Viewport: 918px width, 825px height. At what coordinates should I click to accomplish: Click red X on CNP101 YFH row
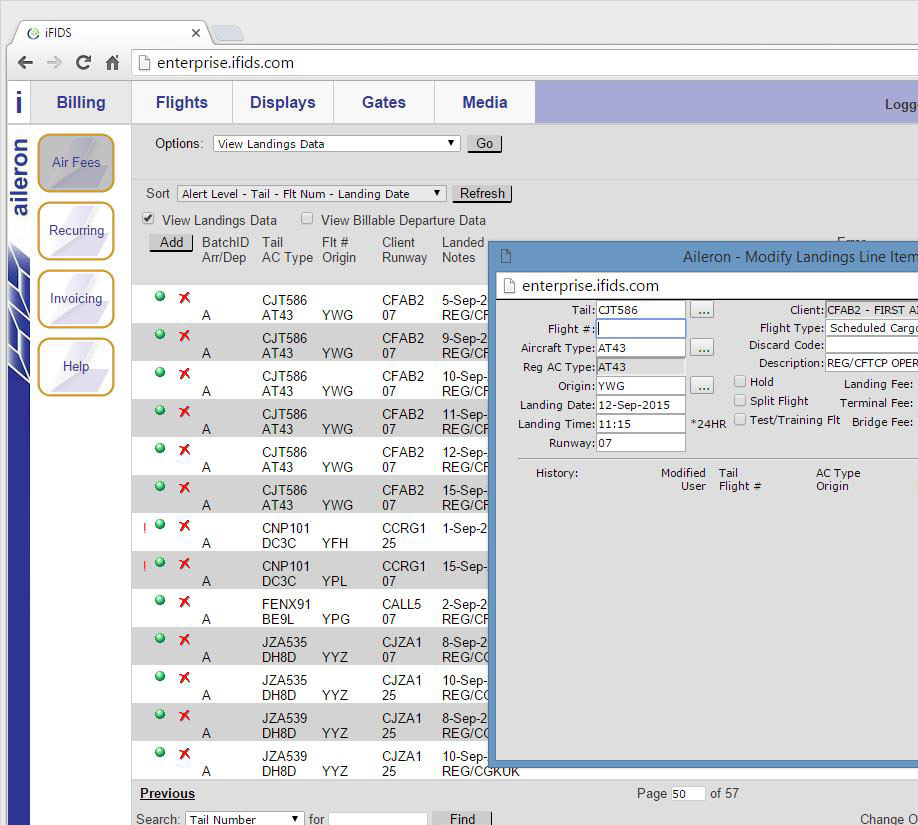pos(184,526)
